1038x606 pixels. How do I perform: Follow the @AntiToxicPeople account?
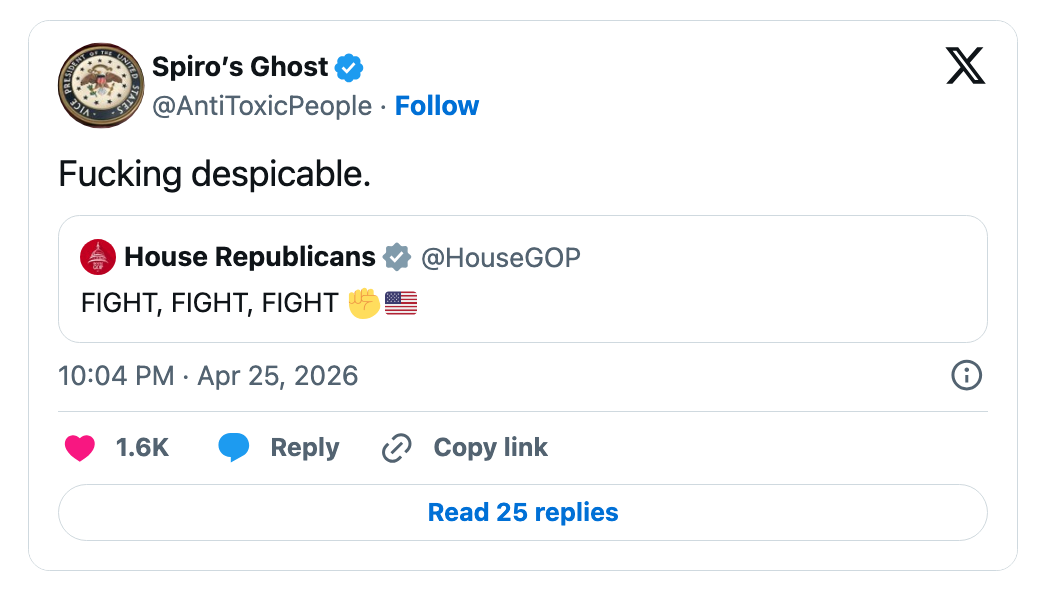(x=437, y=106)
